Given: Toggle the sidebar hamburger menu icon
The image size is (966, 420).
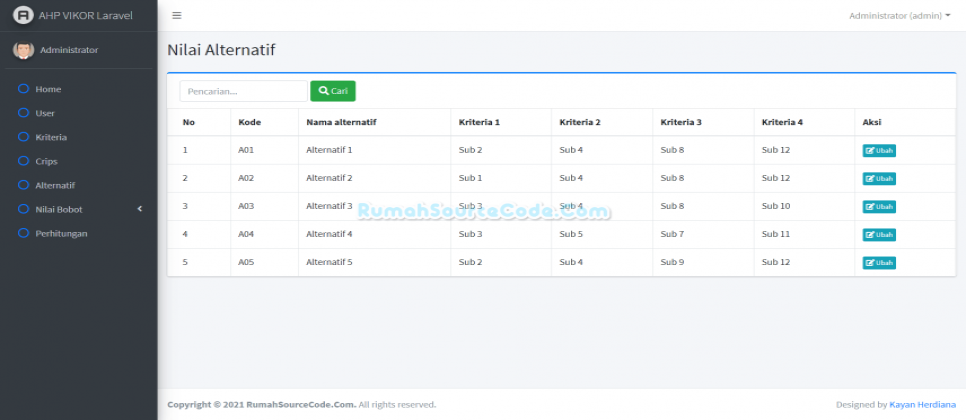Looking at the screenshot, I should pos(177,15).
